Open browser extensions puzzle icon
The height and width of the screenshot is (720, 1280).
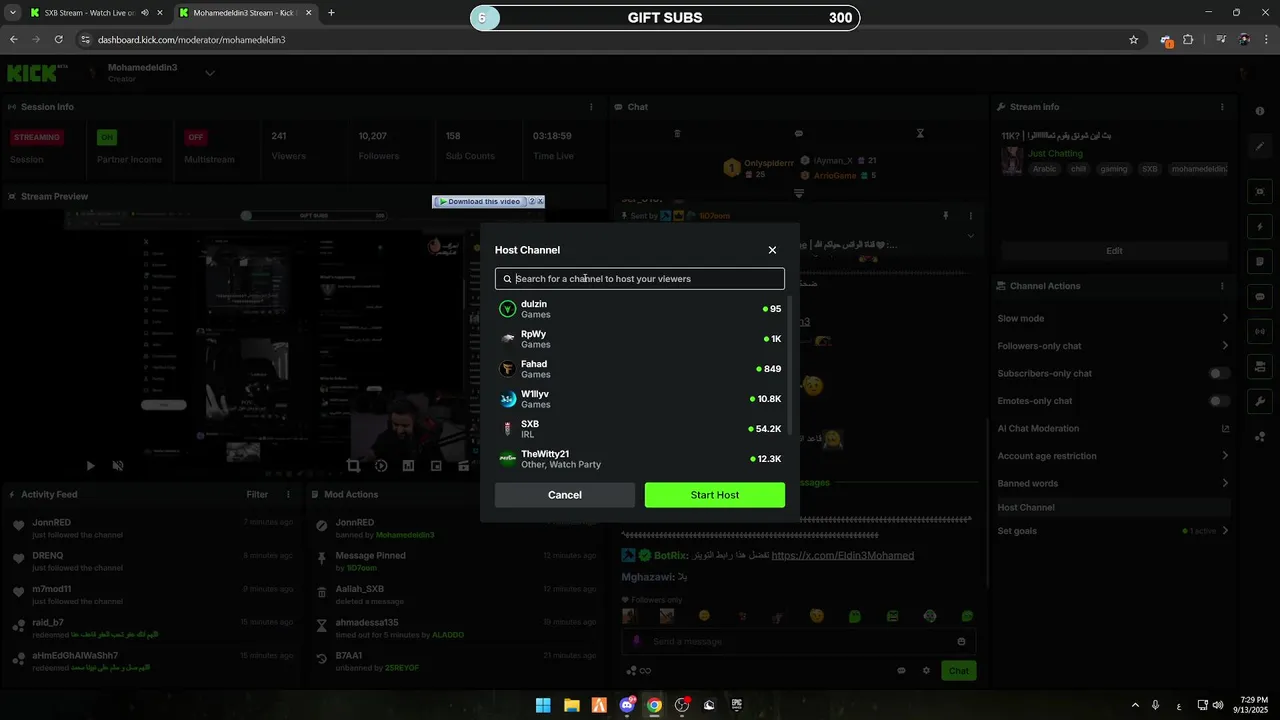click(x=1188, y=40)
